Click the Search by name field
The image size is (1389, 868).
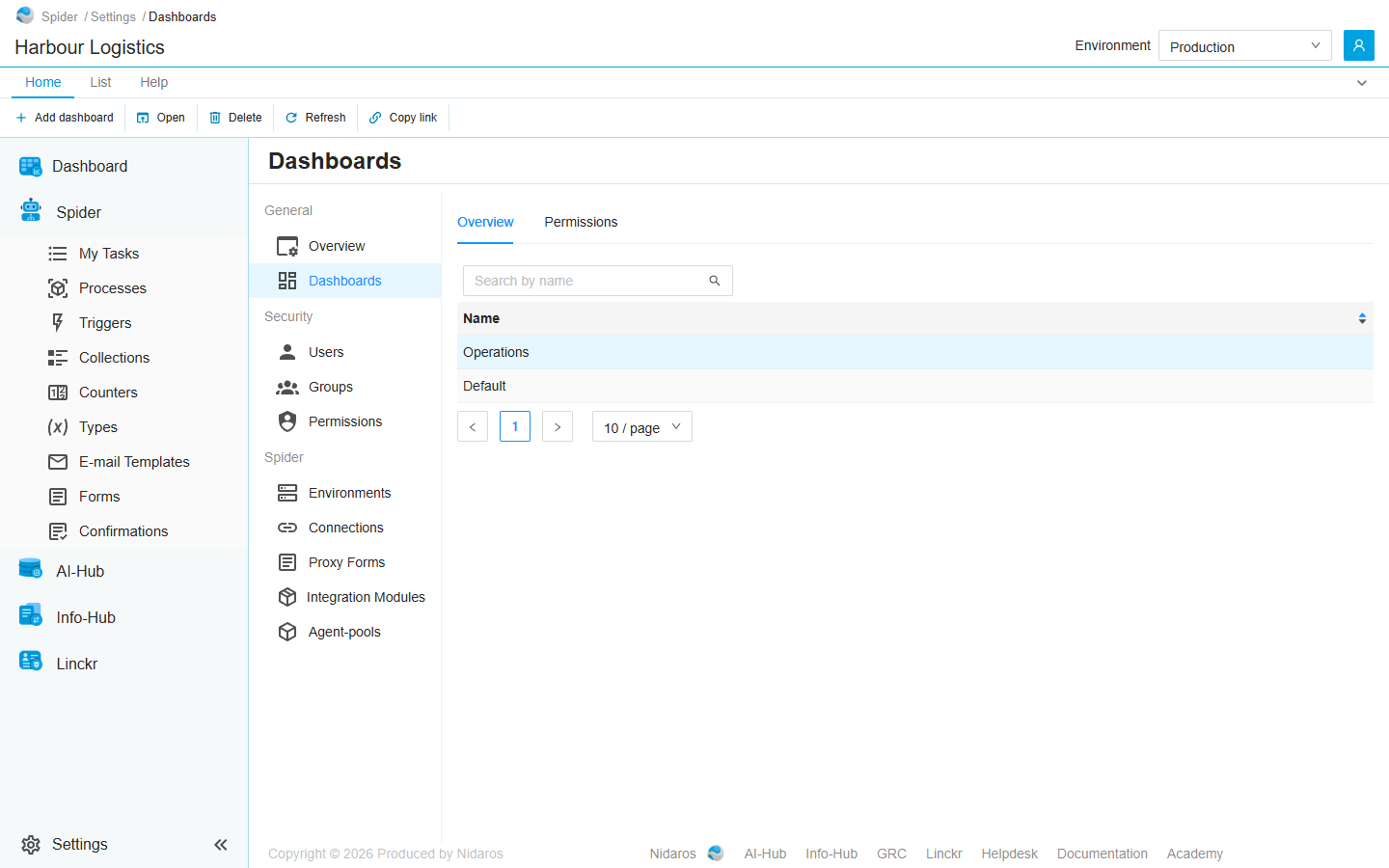(x=598, y=281)
